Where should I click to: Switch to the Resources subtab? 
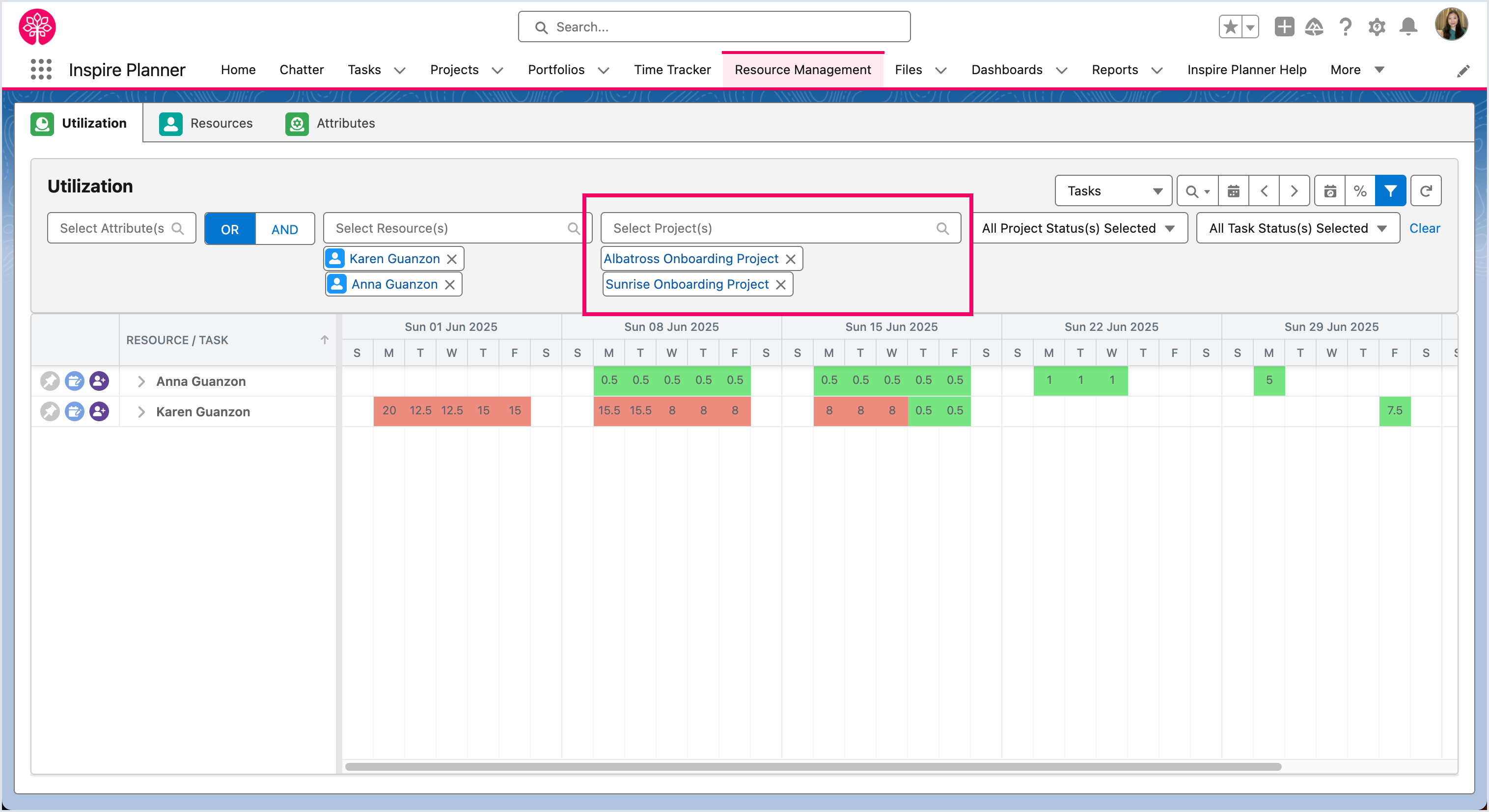point(206,123)
